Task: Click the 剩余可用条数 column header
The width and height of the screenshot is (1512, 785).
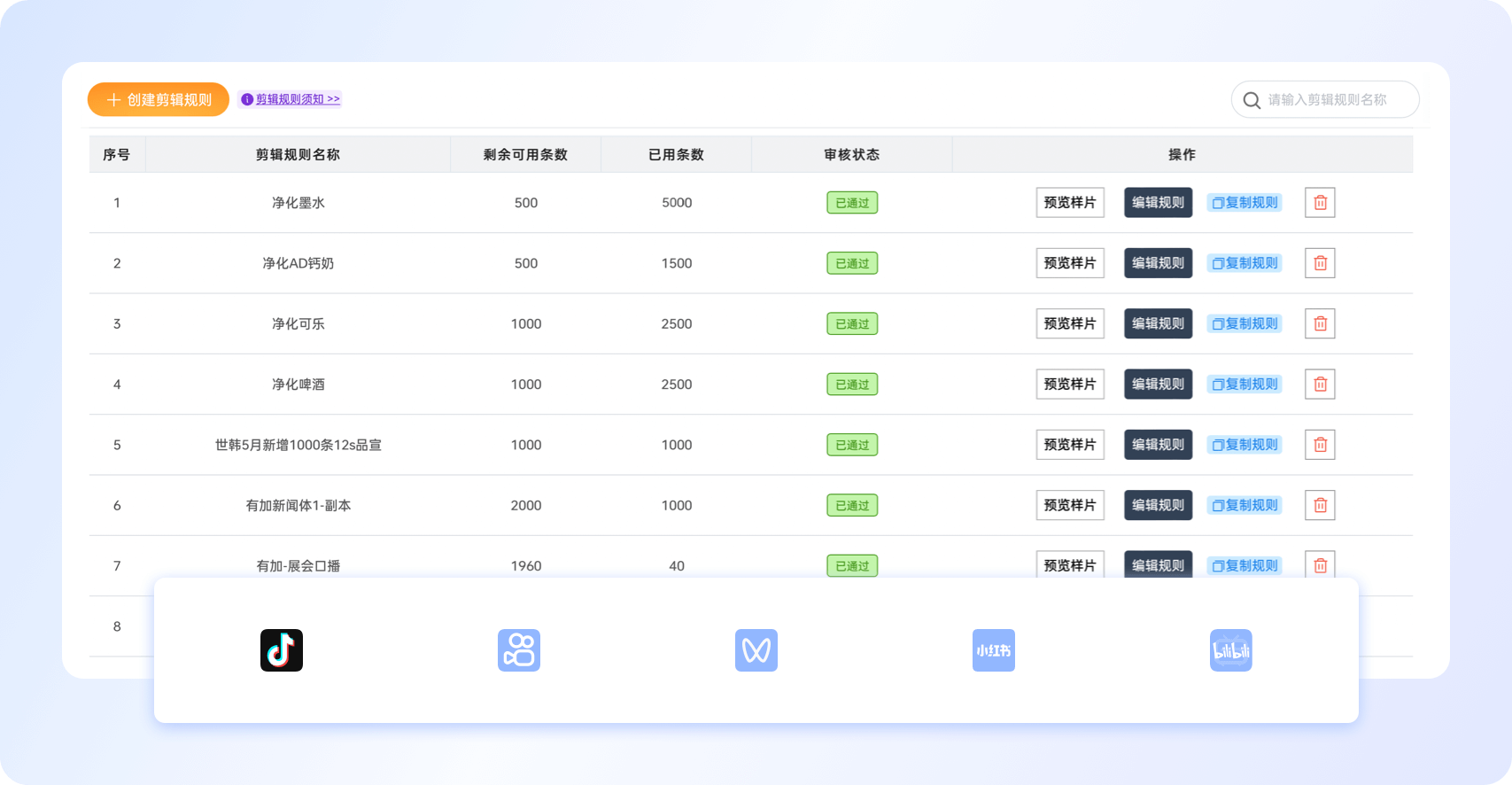Action: (x=525, y=154)
